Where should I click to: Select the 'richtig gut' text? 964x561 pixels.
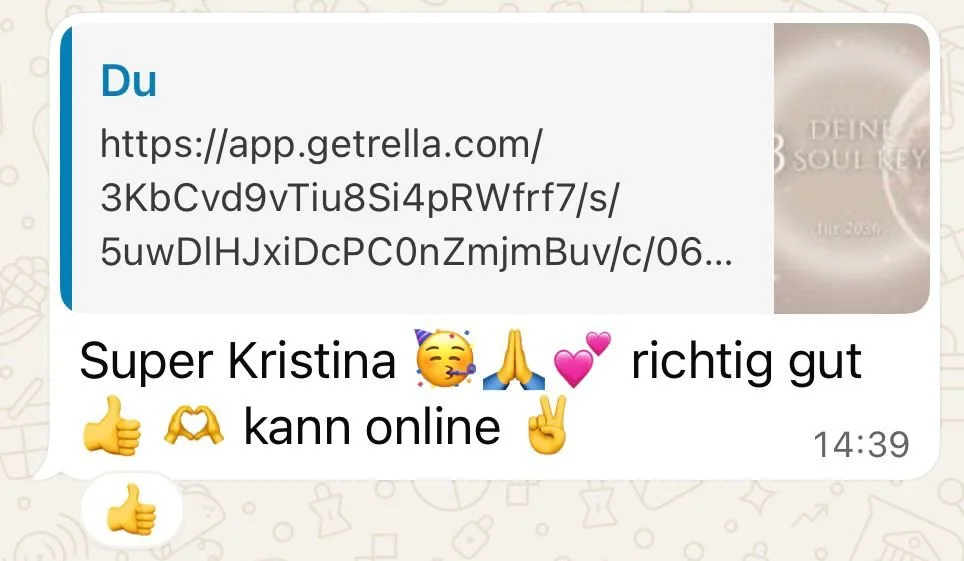pos(746,363)
